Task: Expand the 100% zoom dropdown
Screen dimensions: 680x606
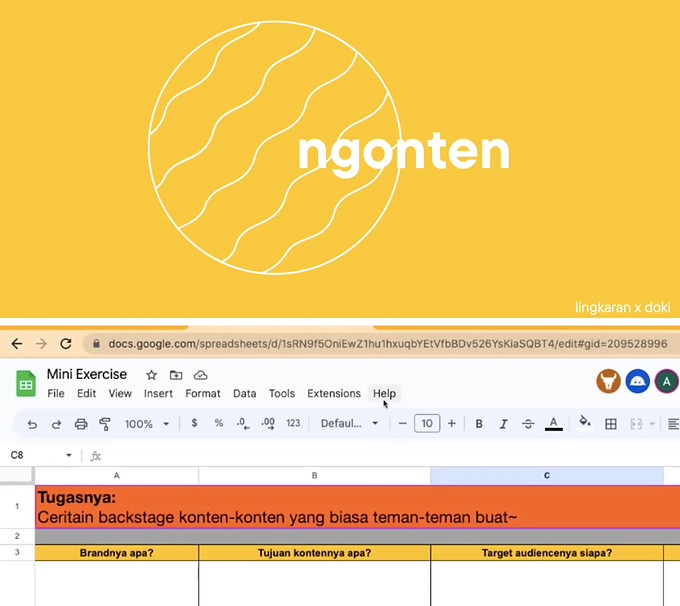Action: [147, 424]
